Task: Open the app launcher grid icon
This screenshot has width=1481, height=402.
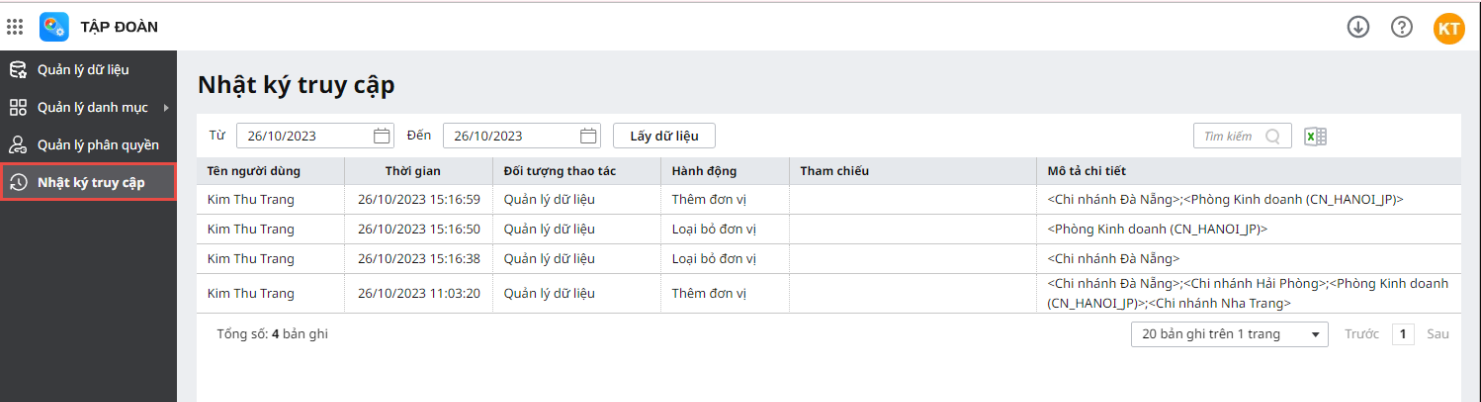Action: click(x=15, y=27)
